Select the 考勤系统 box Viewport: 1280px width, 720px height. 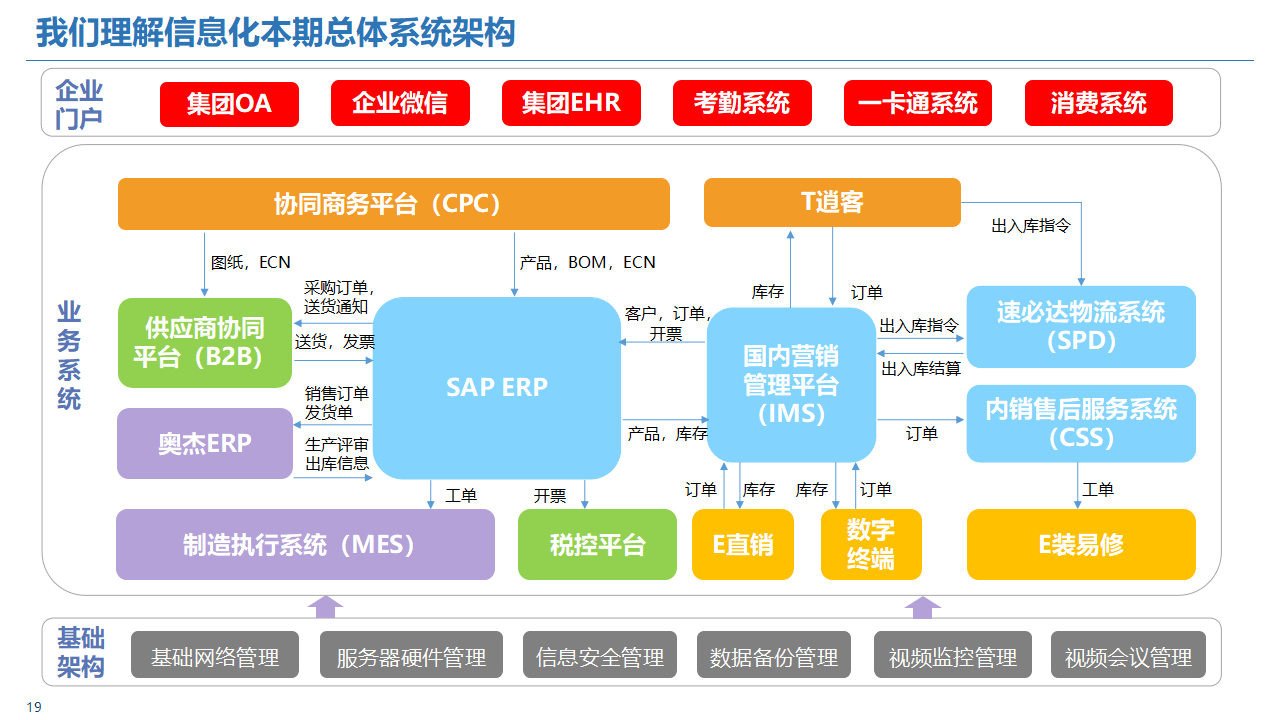pyautogui.click(x=742, y=103)
